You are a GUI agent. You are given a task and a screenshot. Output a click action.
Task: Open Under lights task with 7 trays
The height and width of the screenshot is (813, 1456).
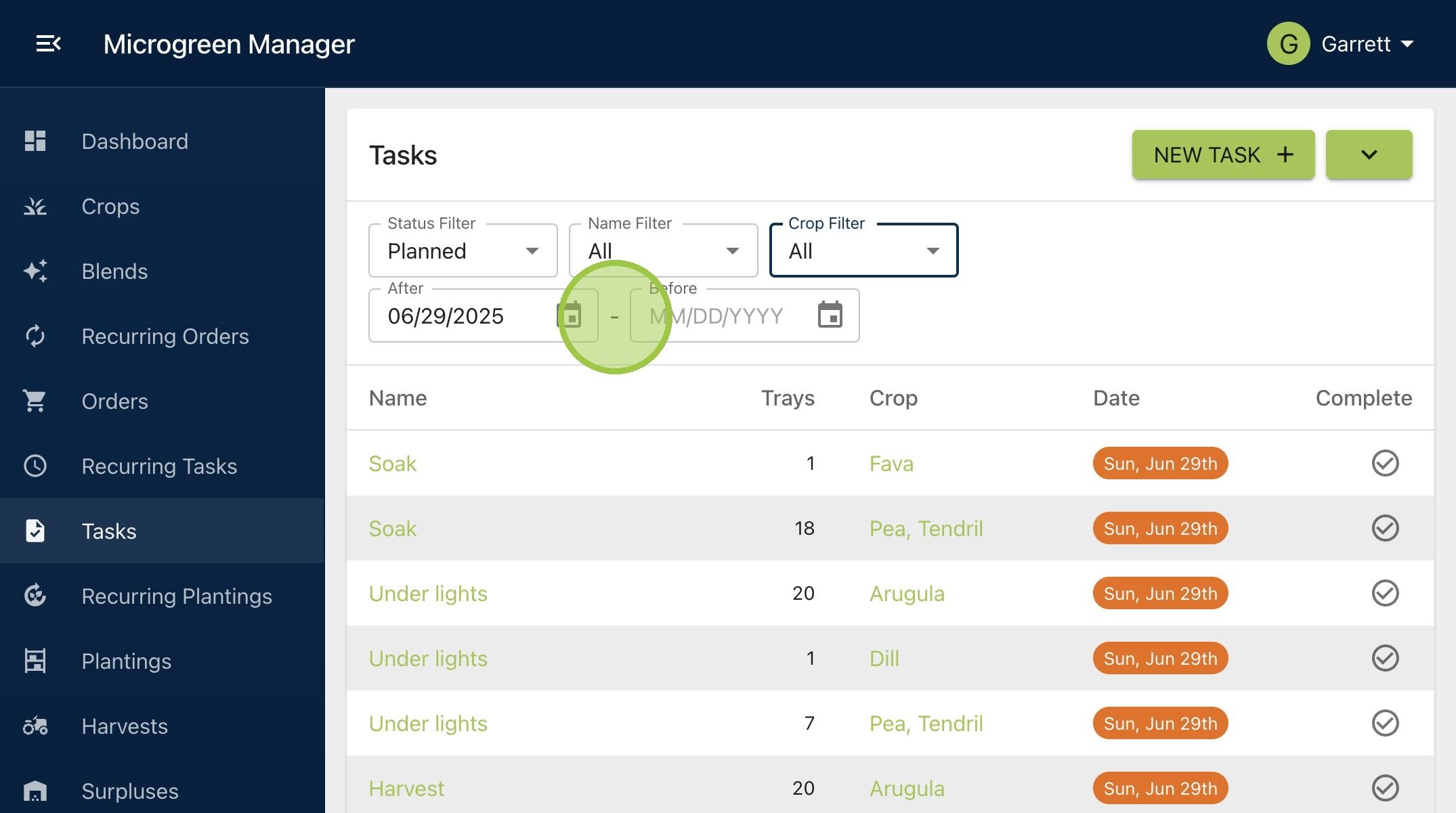click(428, 723)
